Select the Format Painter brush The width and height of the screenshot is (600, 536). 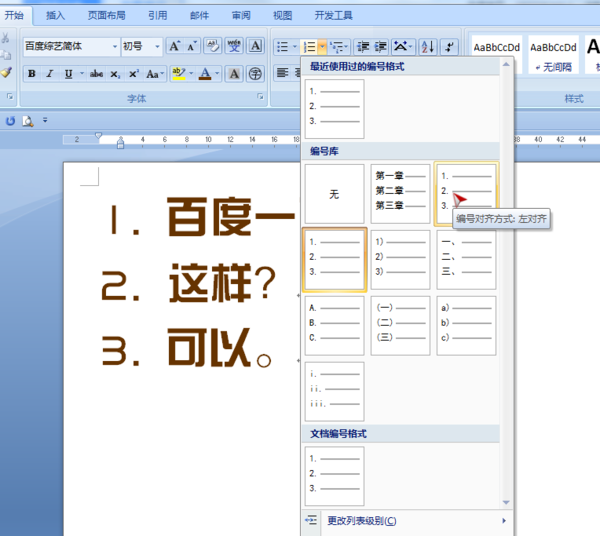6,72
